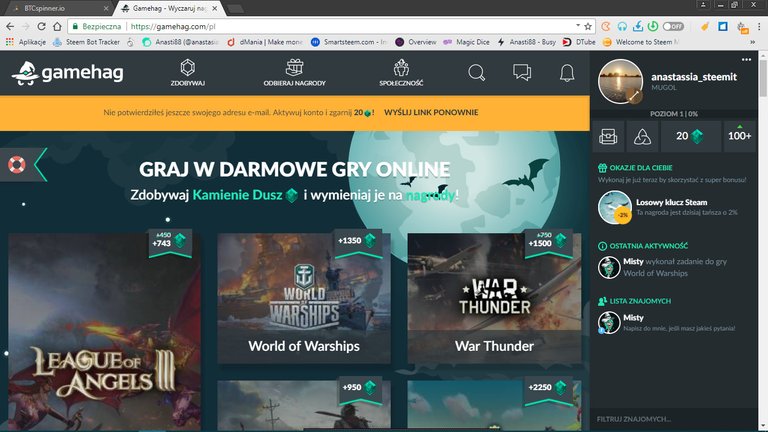Click the secure padlock Bezpieczna indicator
The image size is (768, 432).
(x=97, y=26)
